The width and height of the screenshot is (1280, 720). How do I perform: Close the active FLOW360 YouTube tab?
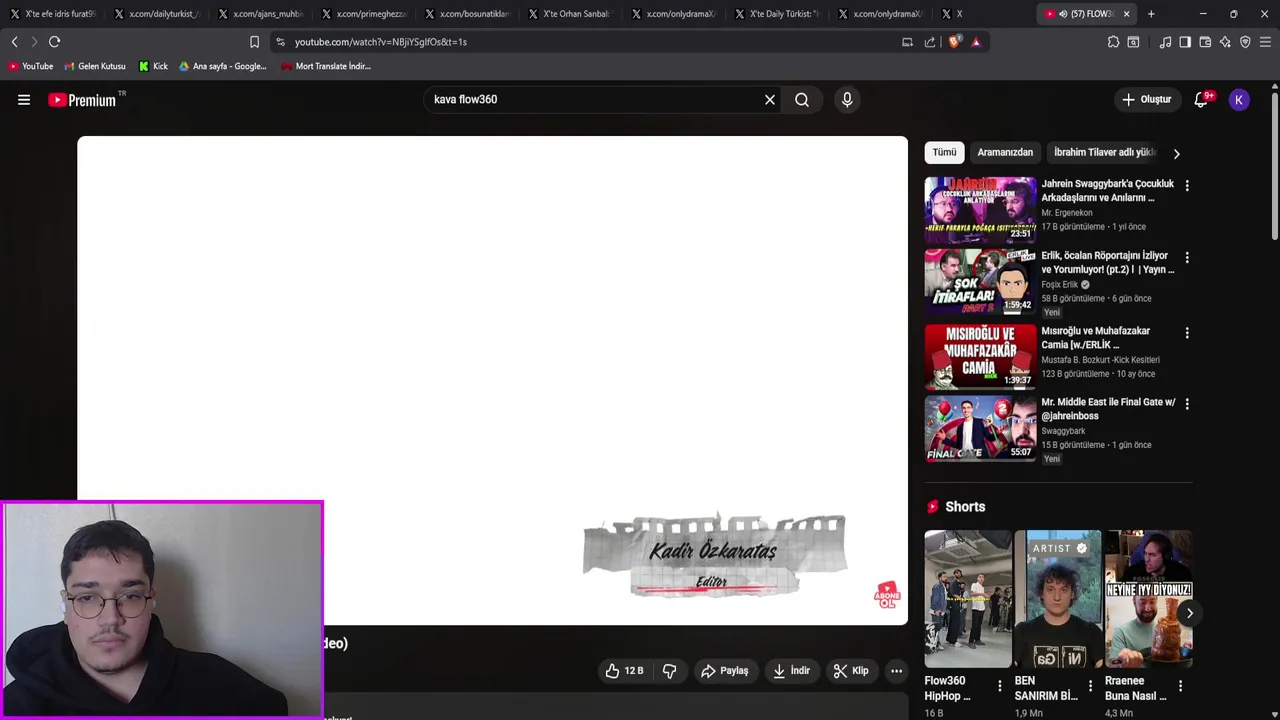click(x=1126, y=14)
